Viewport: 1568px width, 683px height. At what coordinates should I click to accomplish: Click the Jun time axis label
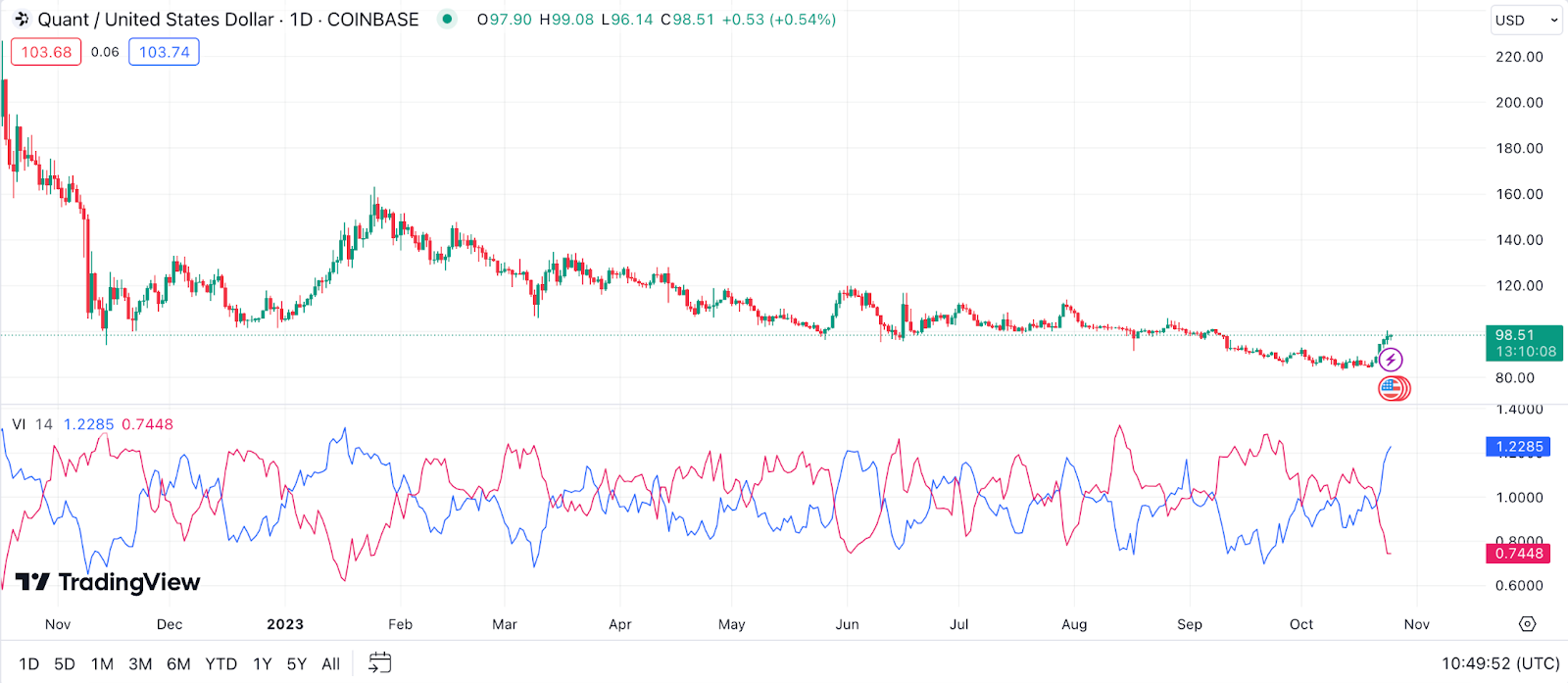(847, 624)
